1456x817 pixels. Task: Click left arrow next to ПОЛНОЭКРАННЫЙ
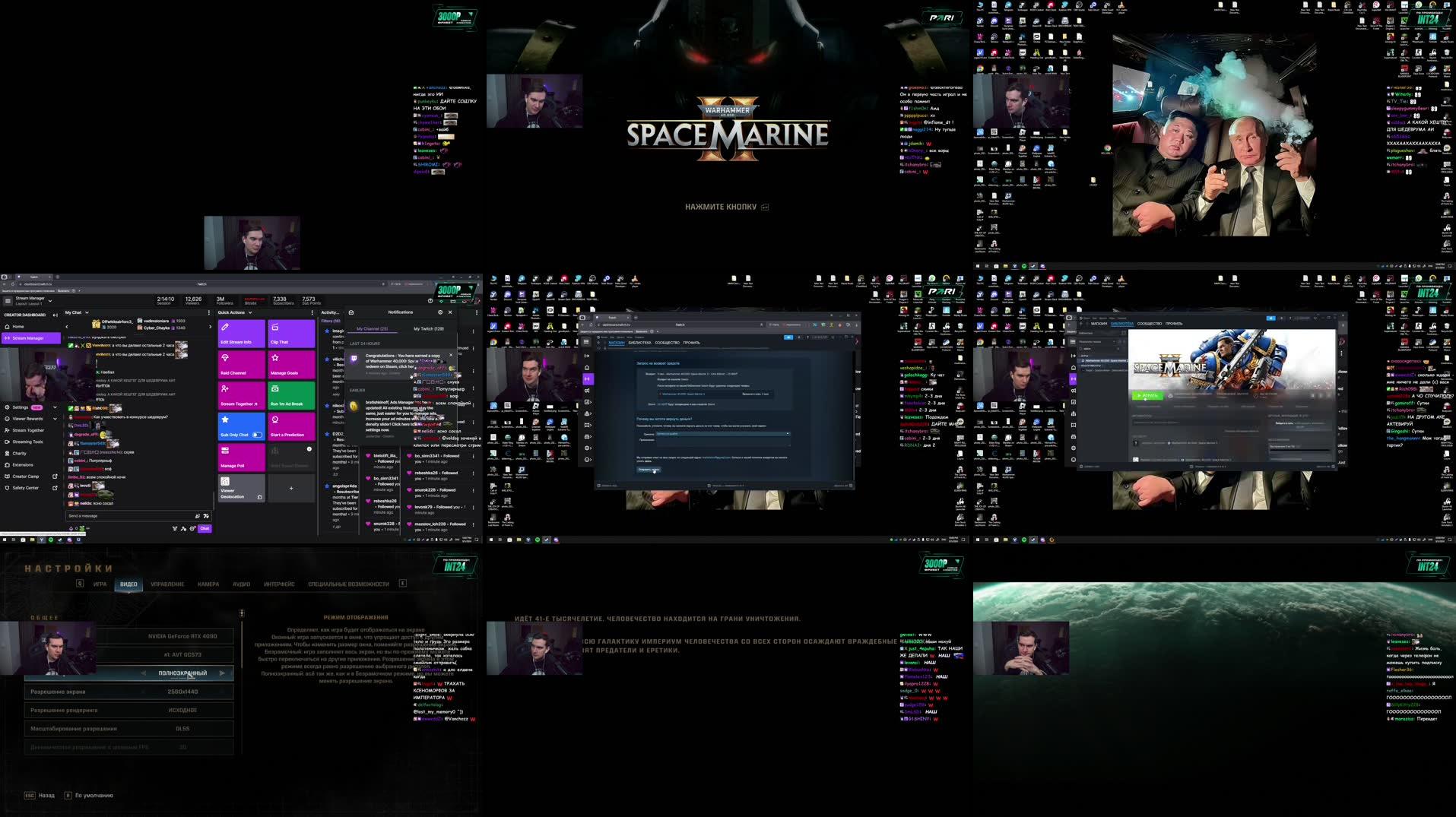(x=144, y=673)
